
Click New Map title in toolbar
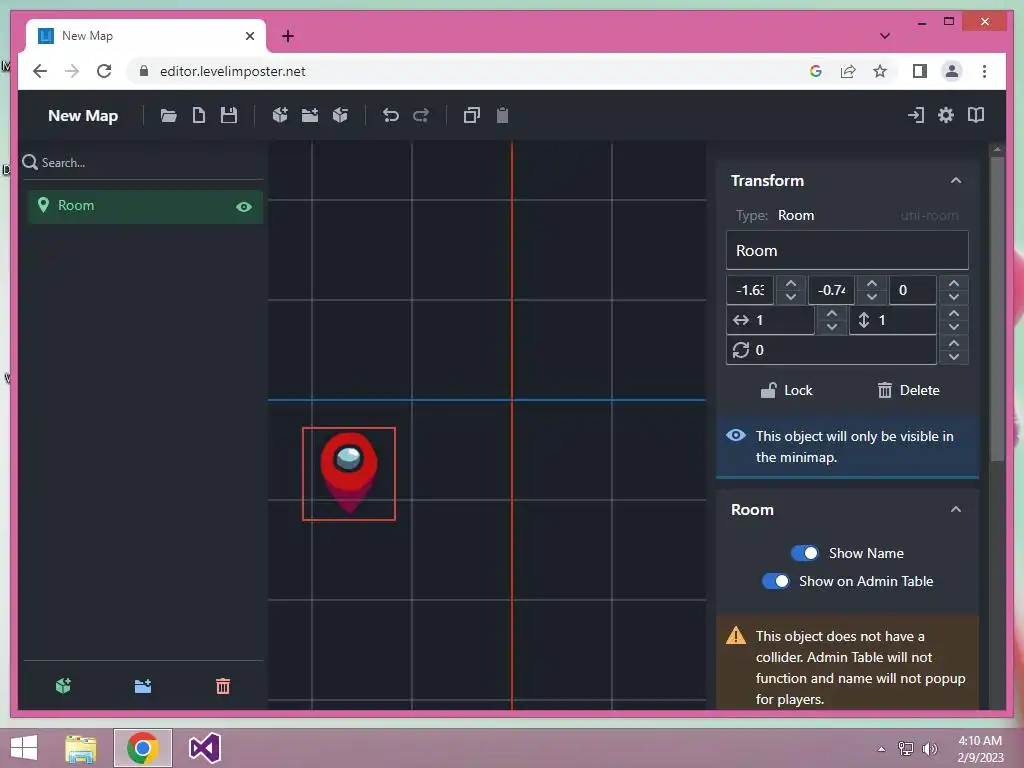[83, 116]
